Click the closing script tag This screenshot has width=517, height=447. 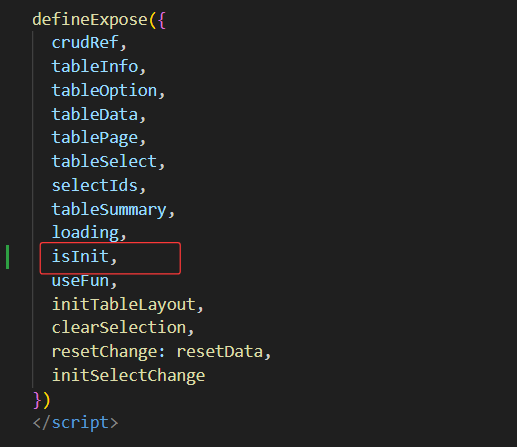[x=75, y=423]
